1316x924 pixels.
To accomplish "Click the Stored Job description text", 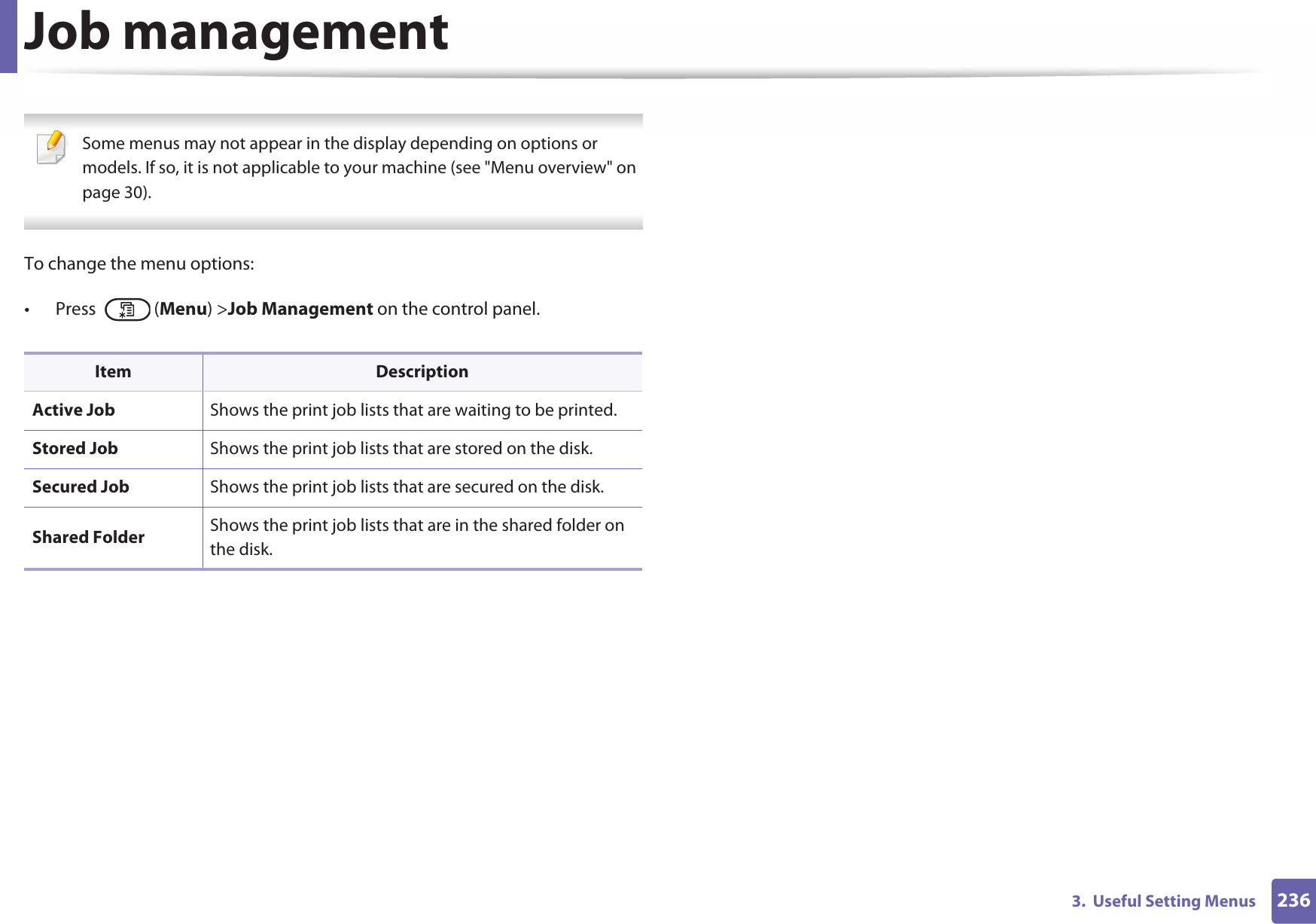I will click(x=401, y=448).
